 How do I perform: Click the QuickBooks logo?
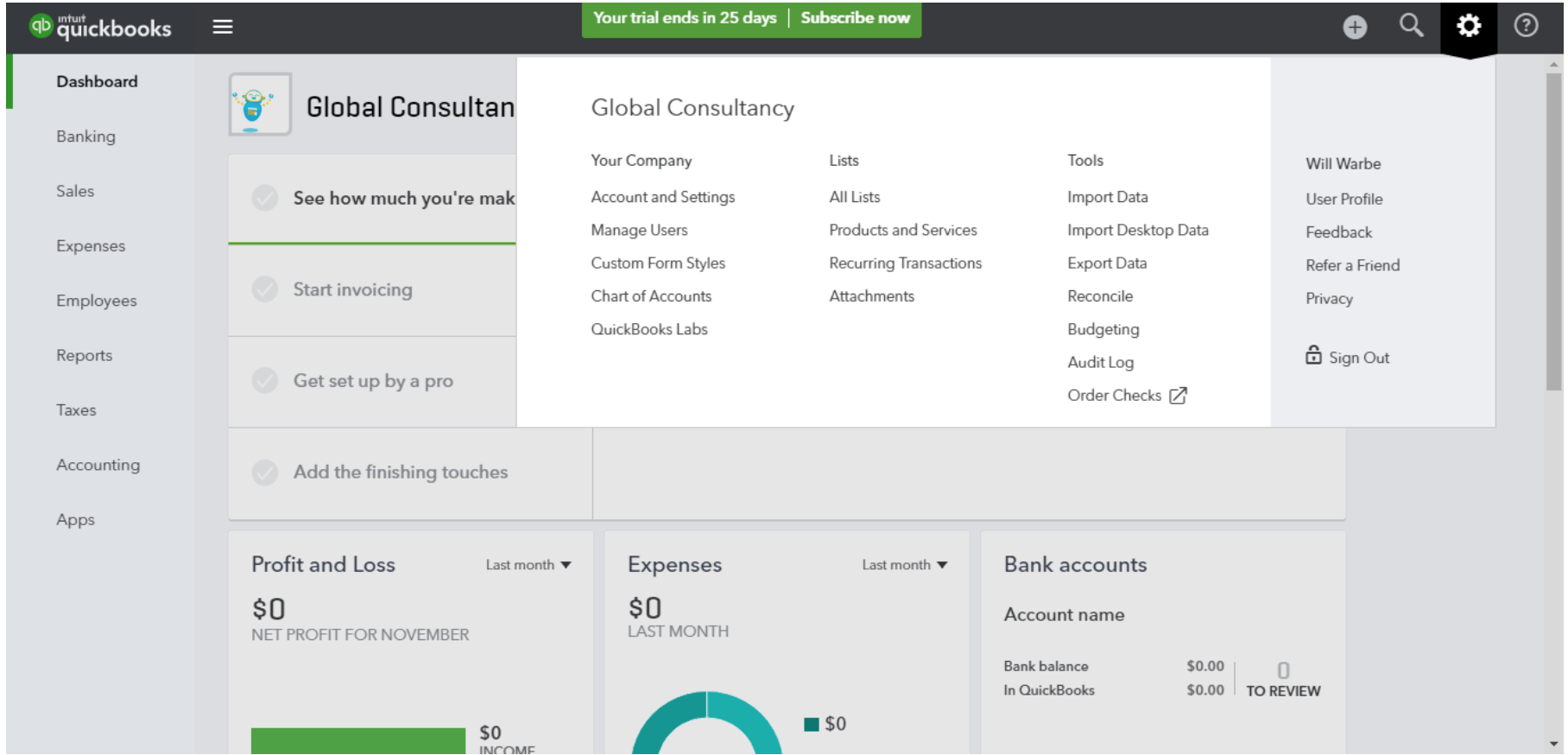coord(100,27)
